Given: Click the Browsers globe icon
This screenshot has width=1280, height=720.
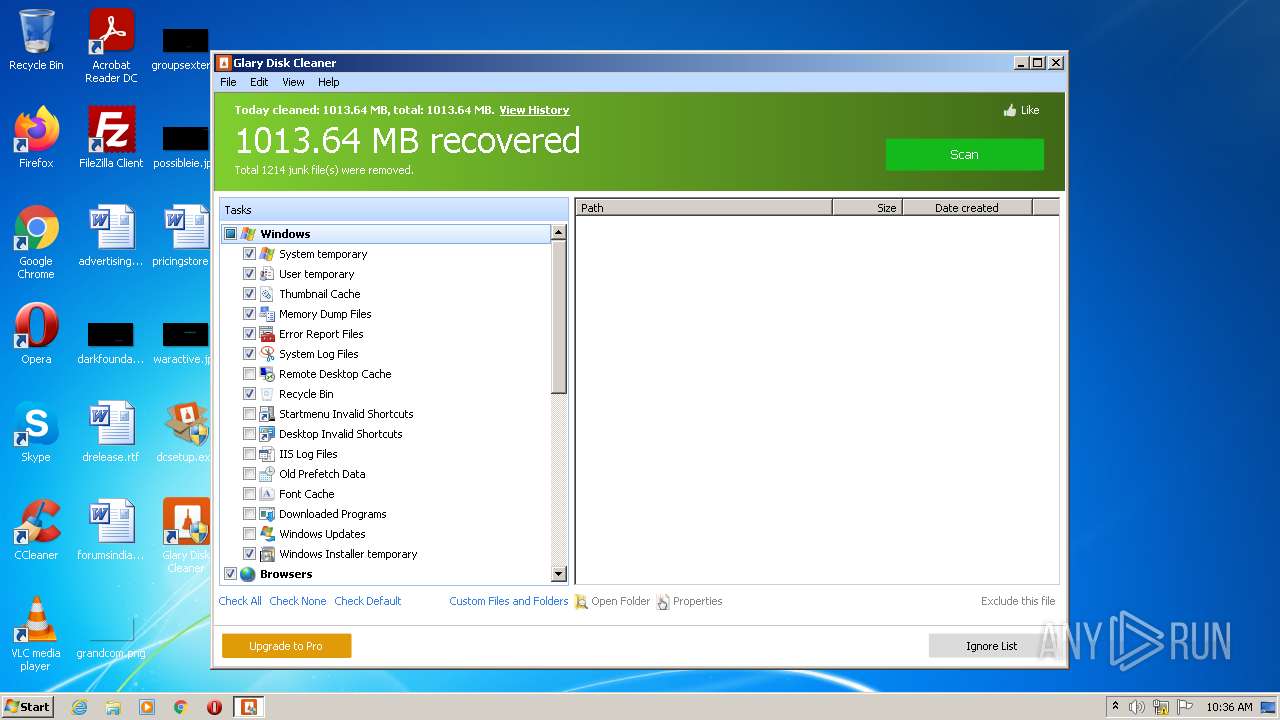Looking at the screenshot, I should (248, 574).
